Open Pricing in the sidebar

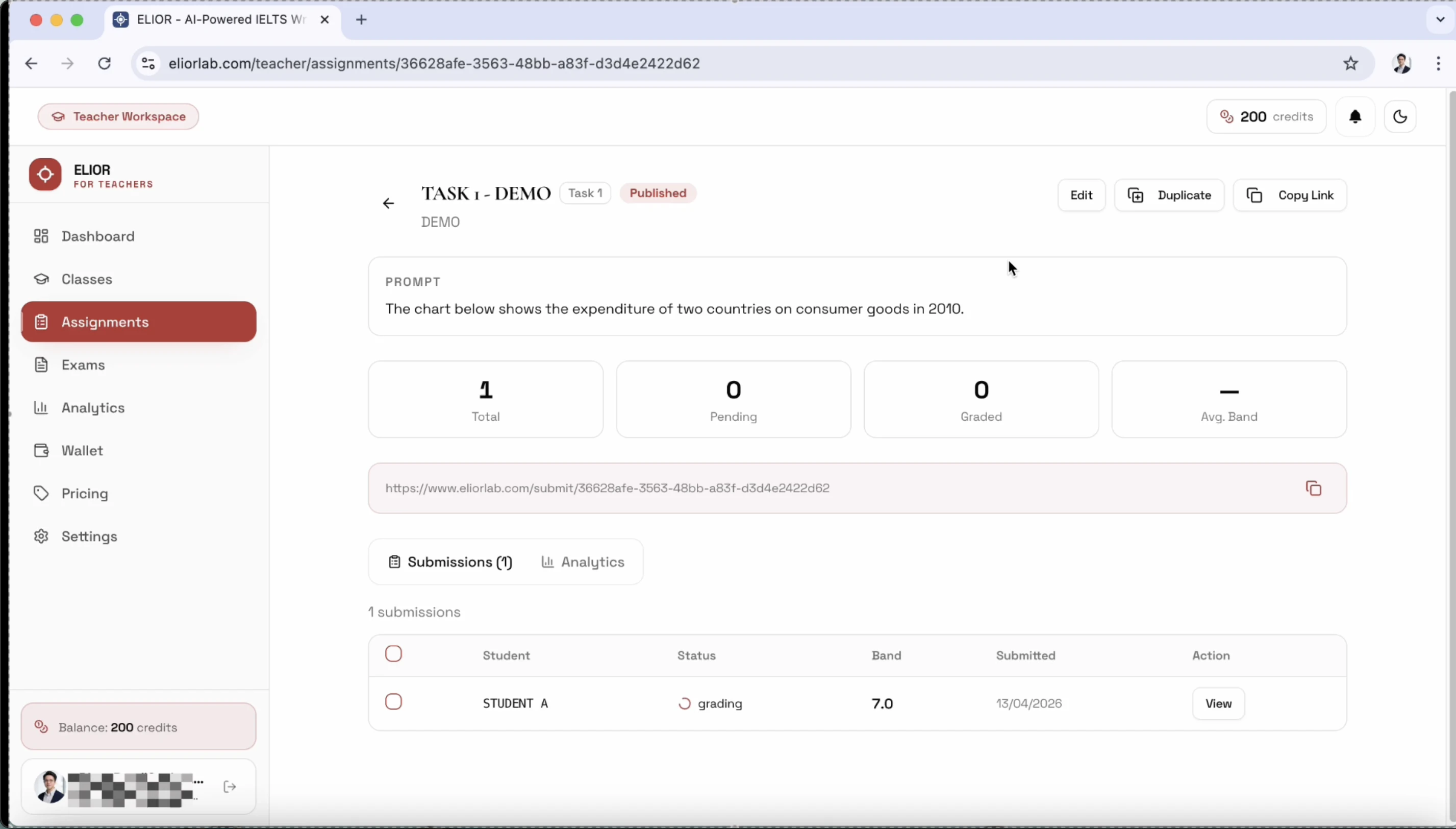pos(84,494)
